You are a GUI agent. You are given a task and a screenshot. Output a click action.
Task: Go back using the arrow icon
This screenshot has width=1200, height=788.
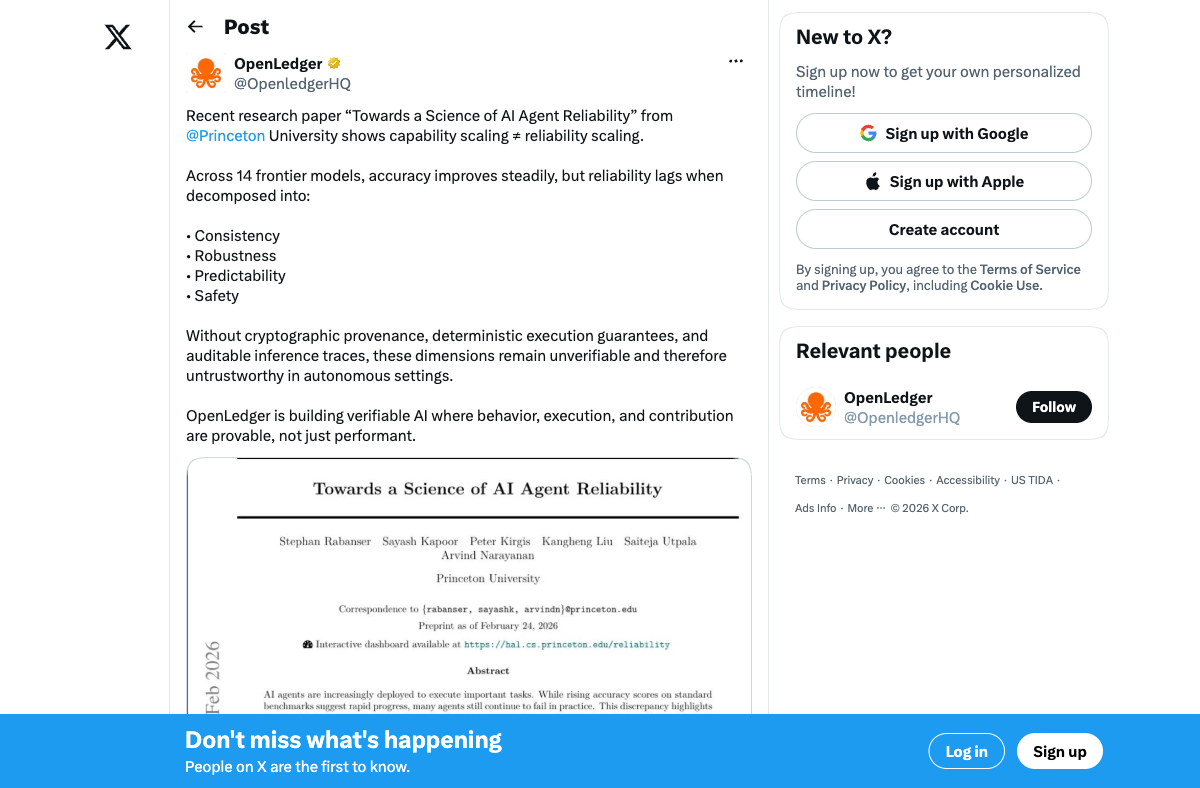click(195, 27)
